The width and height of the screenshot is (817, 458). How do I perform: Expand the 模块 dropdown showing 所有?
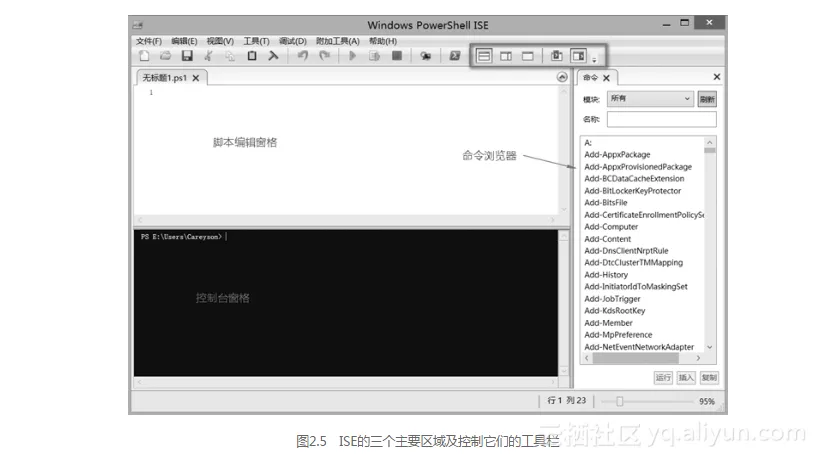click(650, 98)
